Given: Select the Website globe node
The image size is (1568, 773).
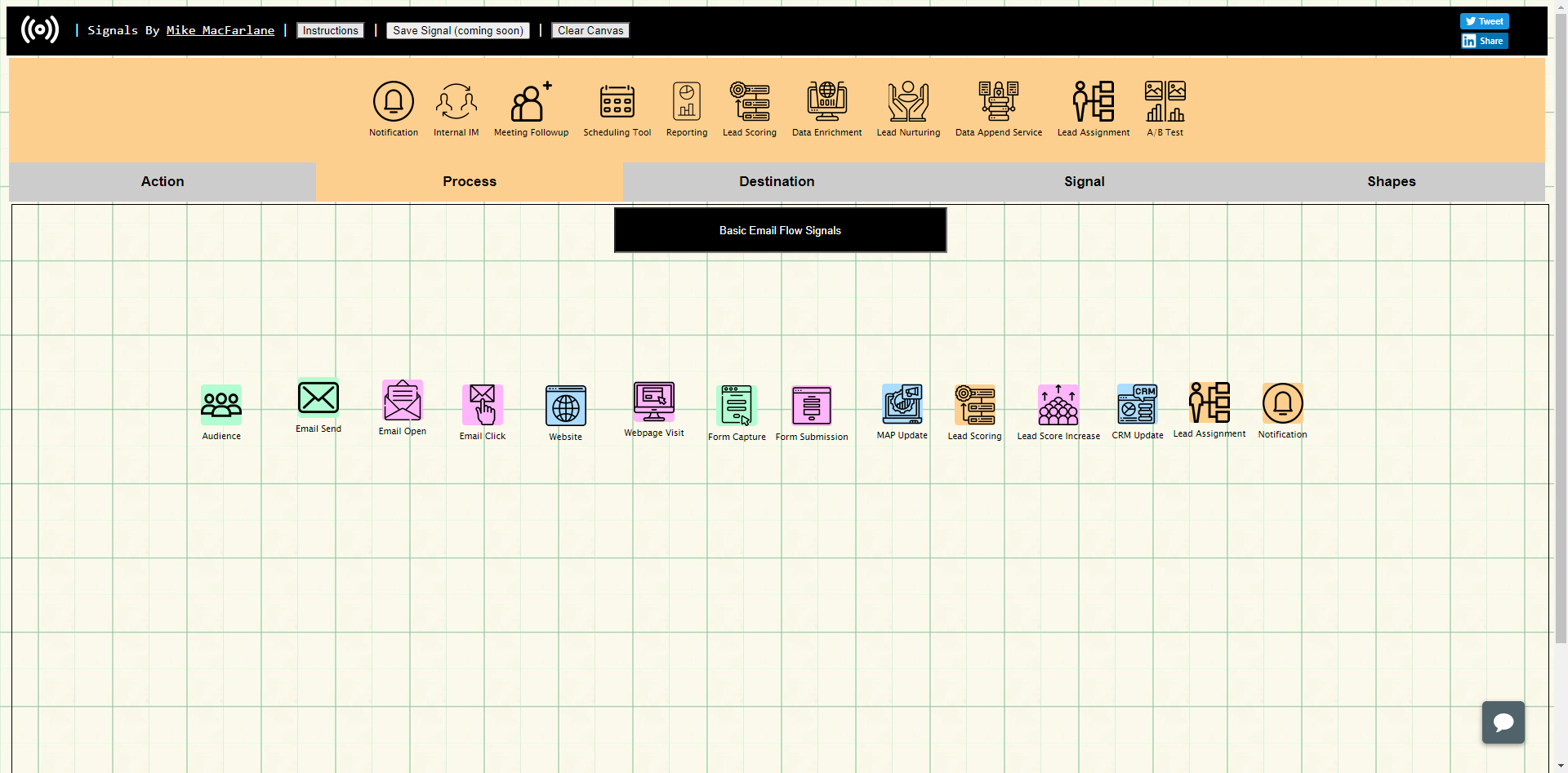Looking at the screenshot, I should pos(566,406).
